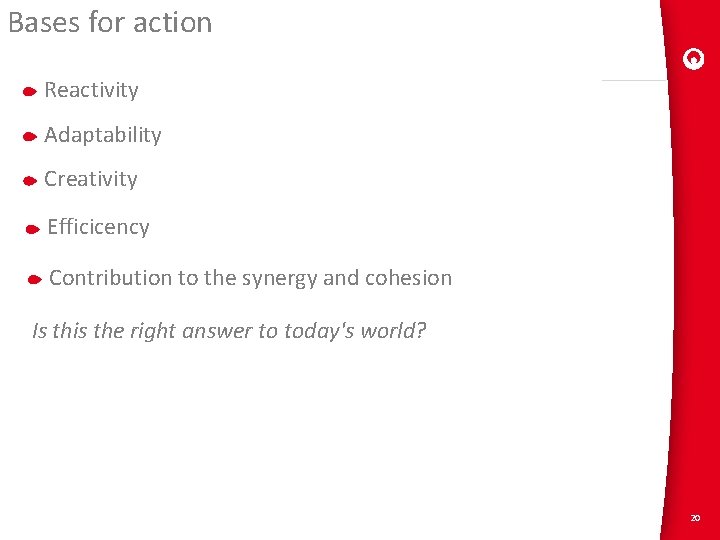This screenshot has width=720, height=540.
Task: Select the slide title Bases for action
Action: (110, 22)
